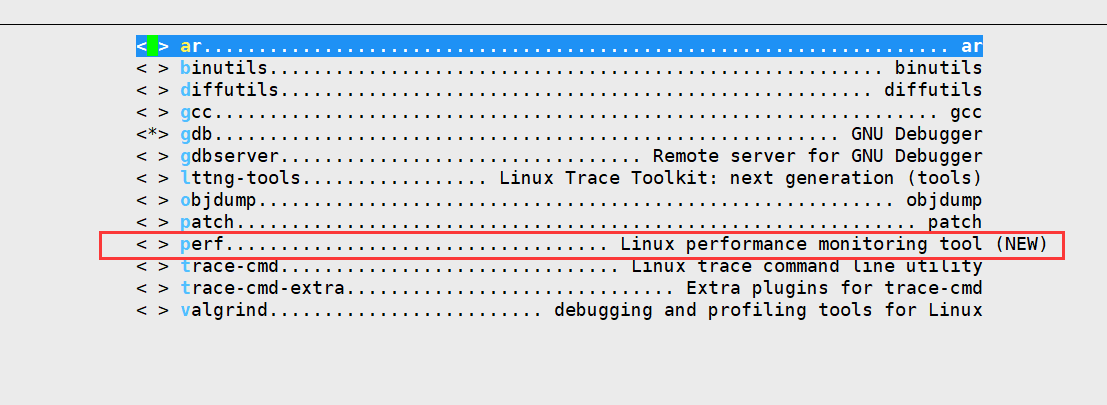Toggle the diffutils selection bracket
Viewport: 1107px width, 405px height.
click(152, 90)
